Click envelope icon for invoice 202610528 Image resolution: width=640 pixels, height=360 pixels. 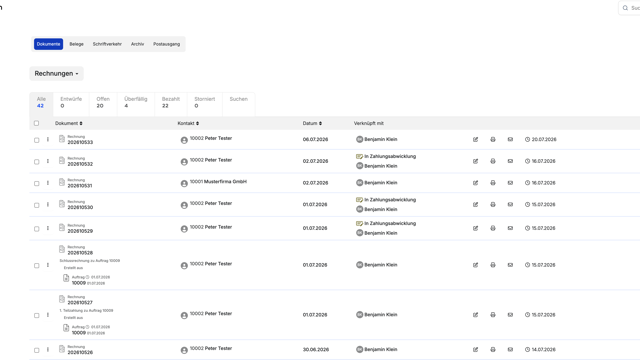(x=510, y=265)
